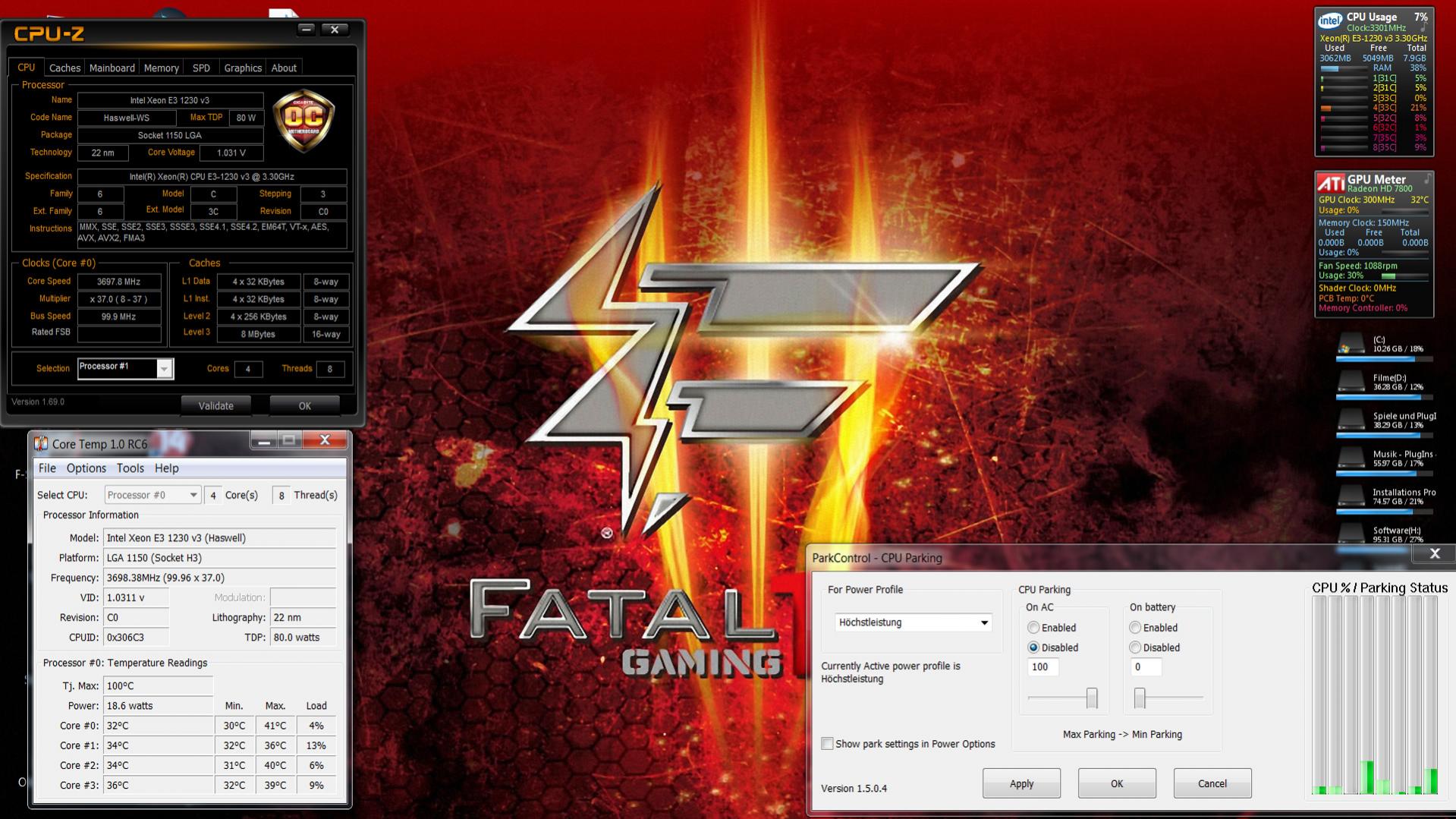1456x819 pixels.
Task: Click the Gigabyte OC badge in CPU-Z
Action: tap(303, 121)
